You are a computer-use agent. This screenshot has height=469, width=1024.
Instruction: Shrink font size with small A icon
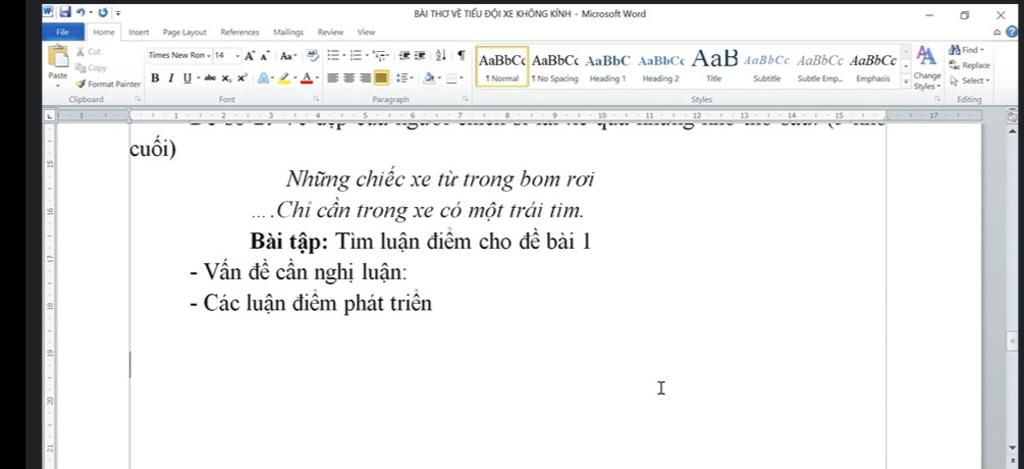(265, 56)
